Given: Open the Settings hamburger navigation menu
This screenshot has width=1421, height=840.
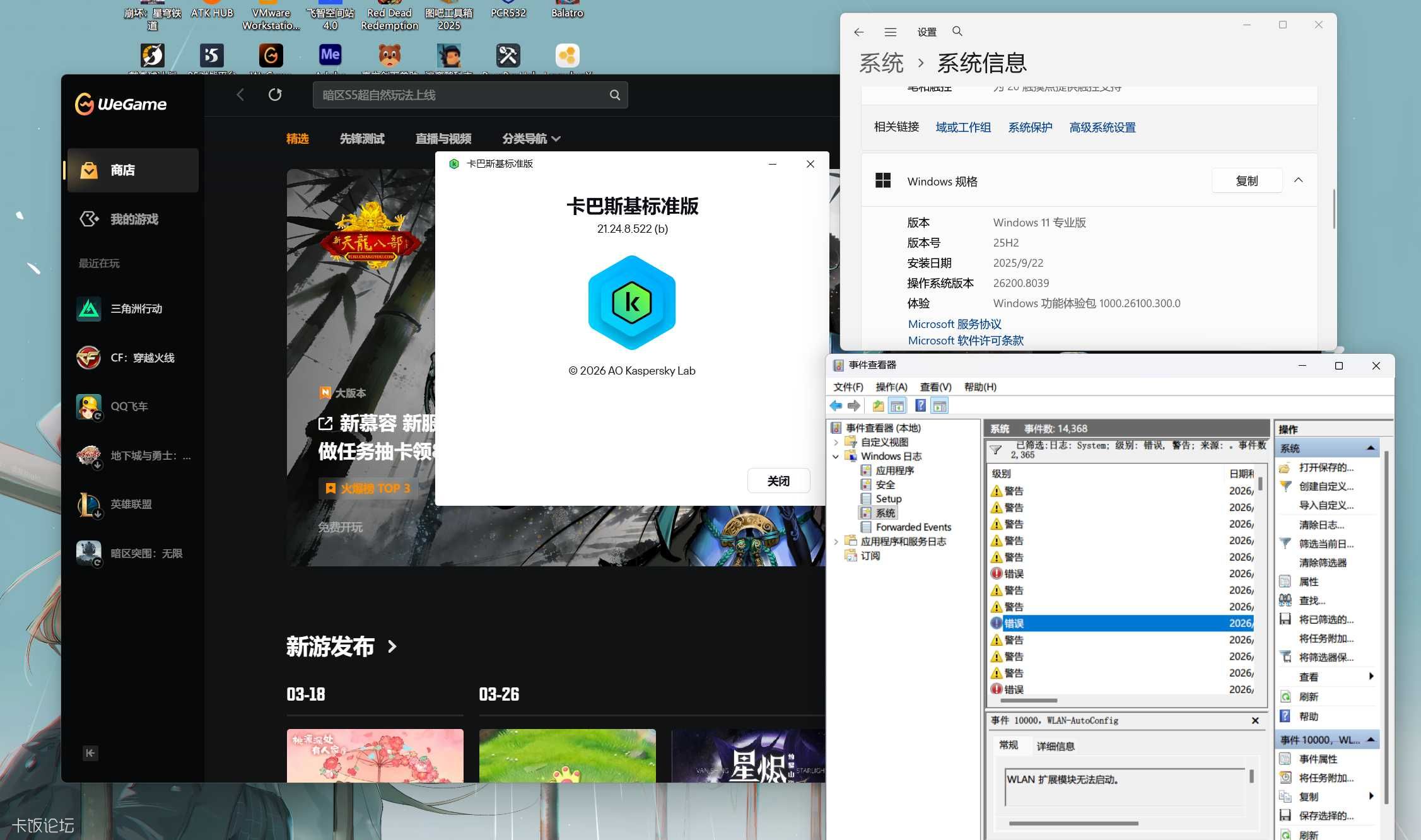Looking at the screenshot, I should (x=890, y=32).
